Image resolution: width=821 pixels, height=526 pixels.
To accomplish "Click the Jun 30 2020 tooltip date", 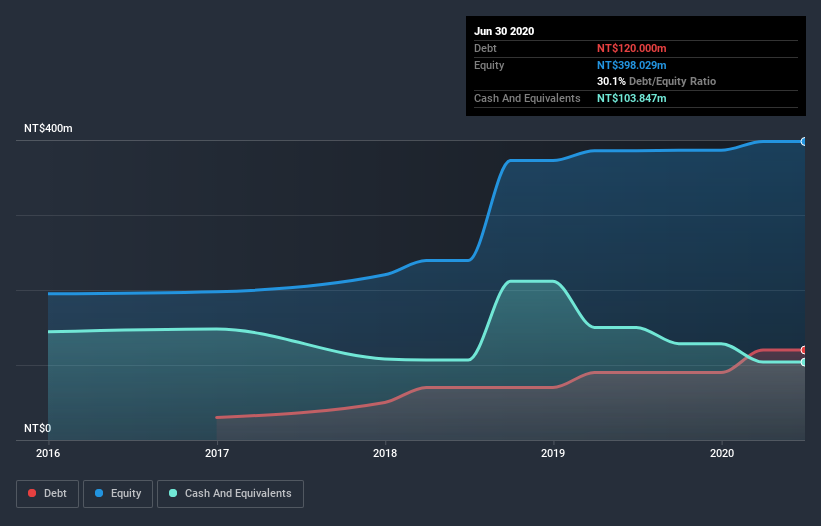I will pos(504,31).
